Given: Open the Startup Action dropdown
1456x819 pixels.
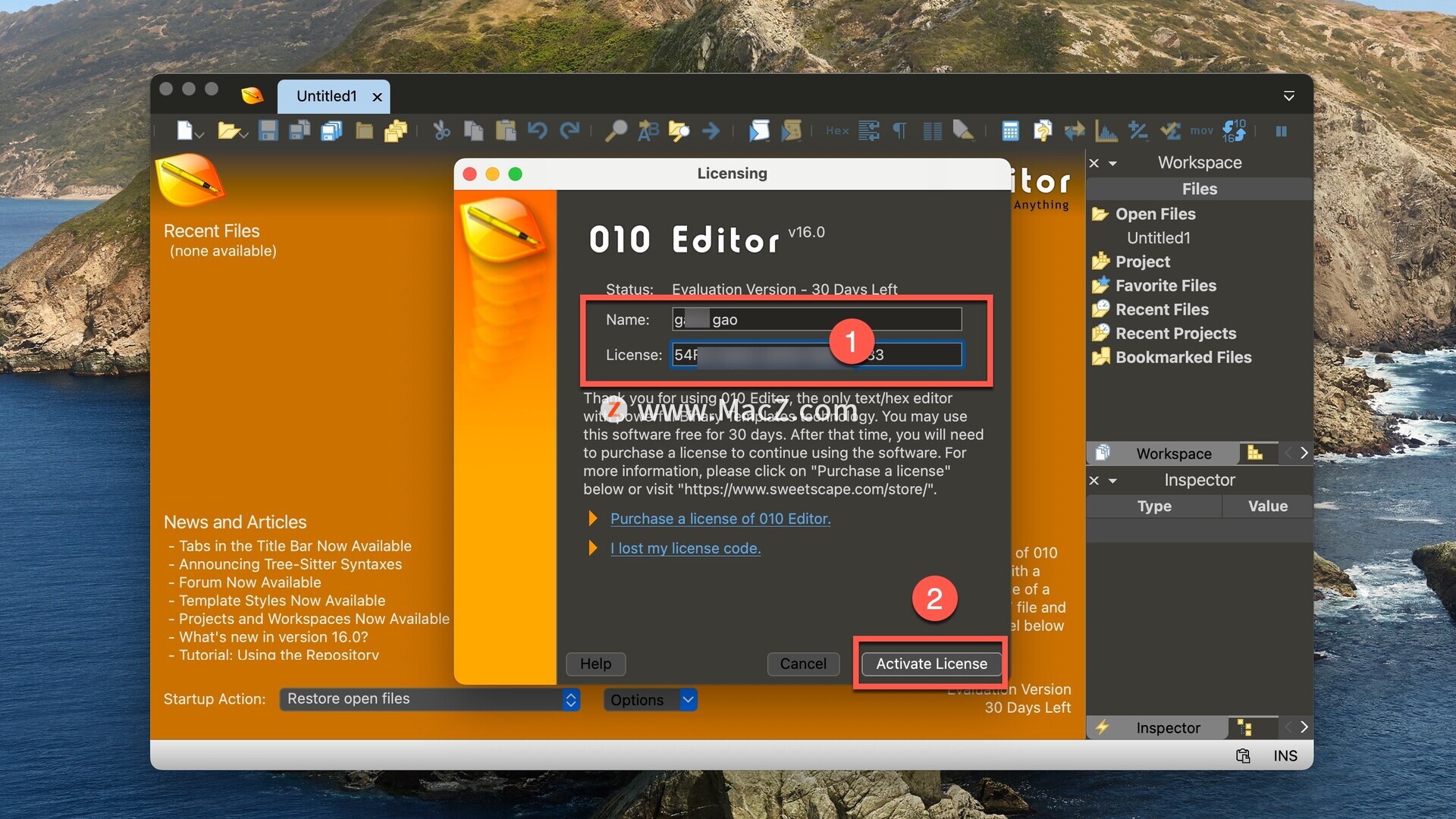Looking at the screenshot, I should [x=430, y=699].
